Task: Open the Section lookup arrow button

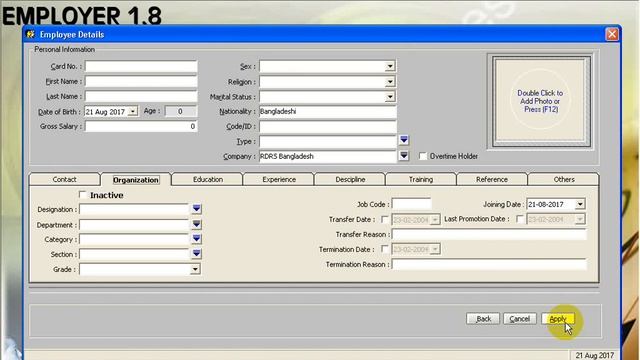Action: coord(196,253)
